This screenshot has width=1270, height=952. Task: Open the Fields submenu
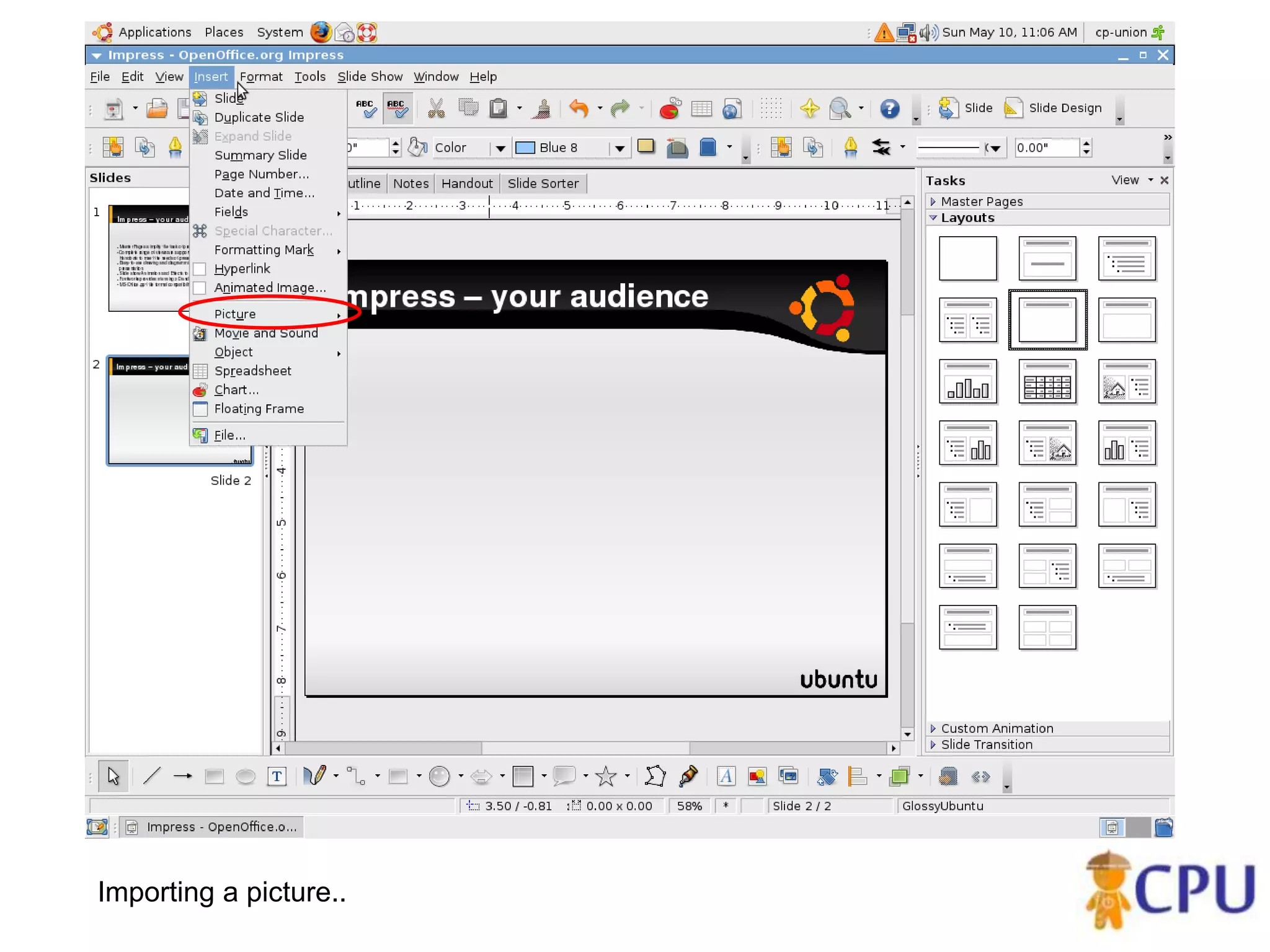(268, 212)
